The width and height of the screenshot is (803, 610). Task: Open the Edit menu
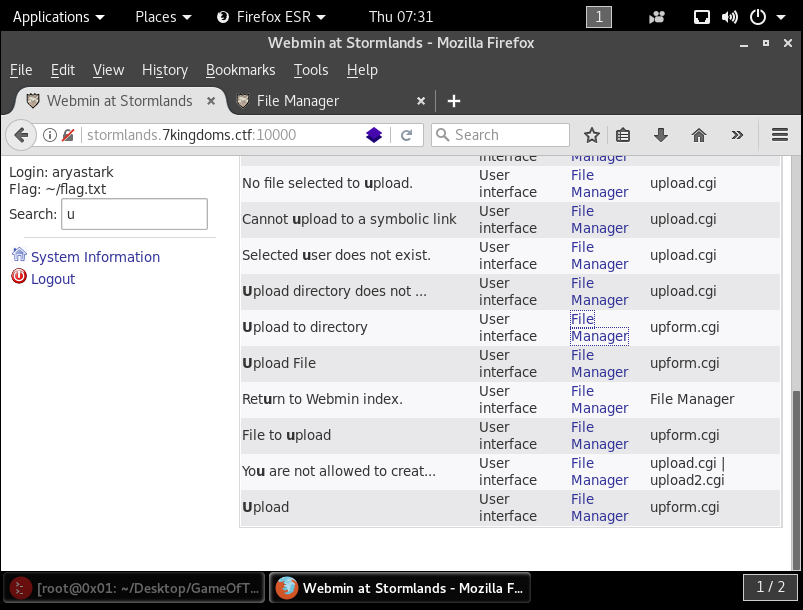click(x=62, y=70)
